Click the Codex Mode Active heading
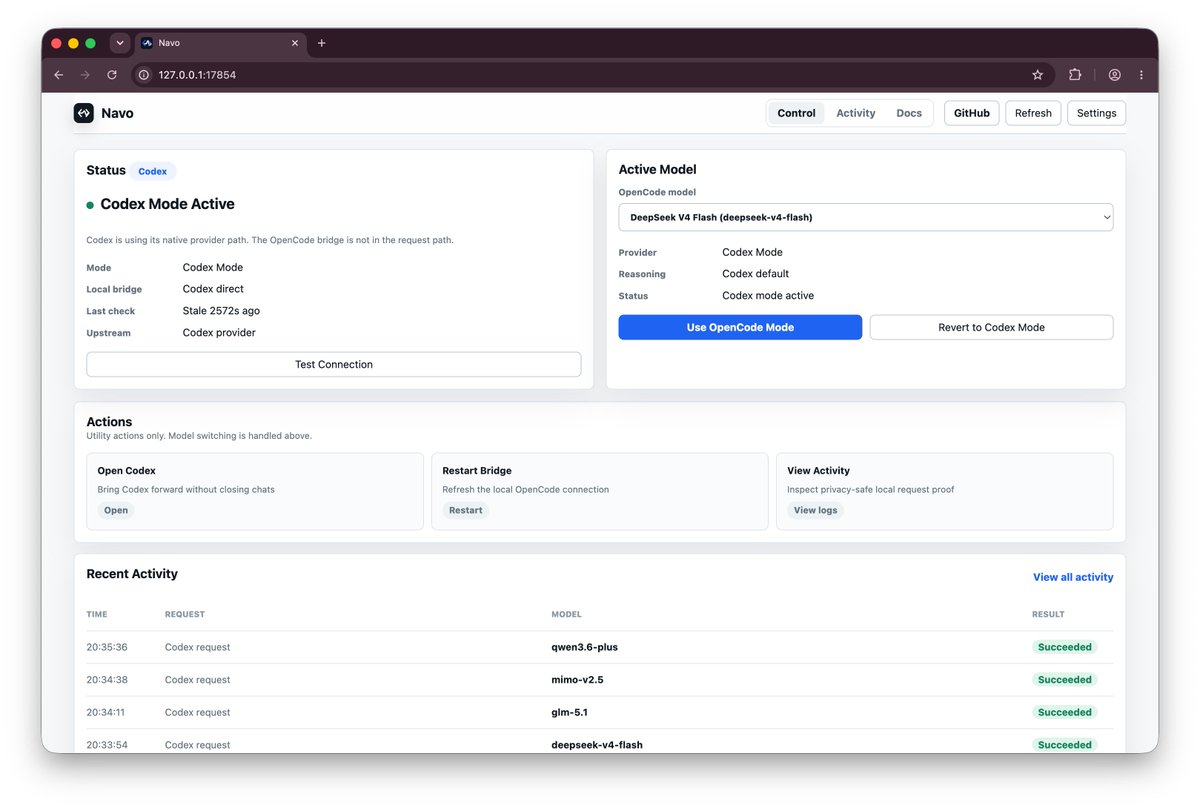 tap(168, 204)
